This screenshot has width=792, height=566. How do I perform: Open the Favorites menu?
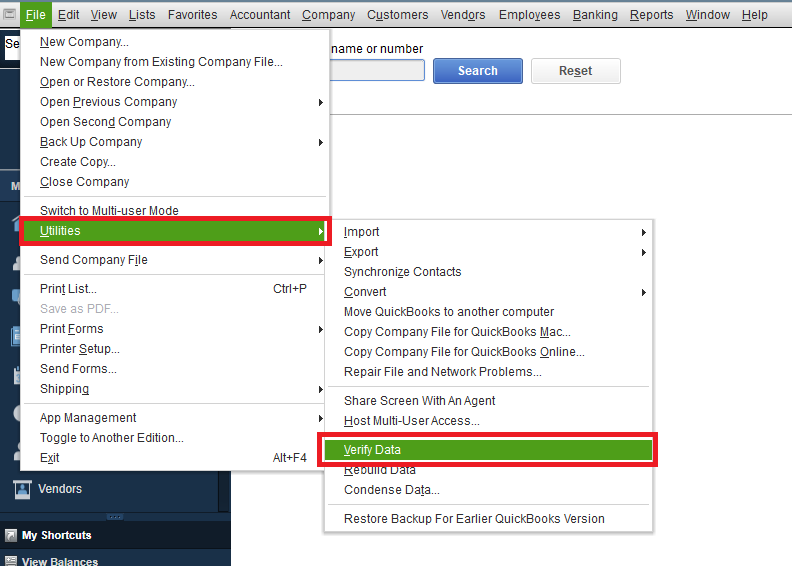coord(192,15)
